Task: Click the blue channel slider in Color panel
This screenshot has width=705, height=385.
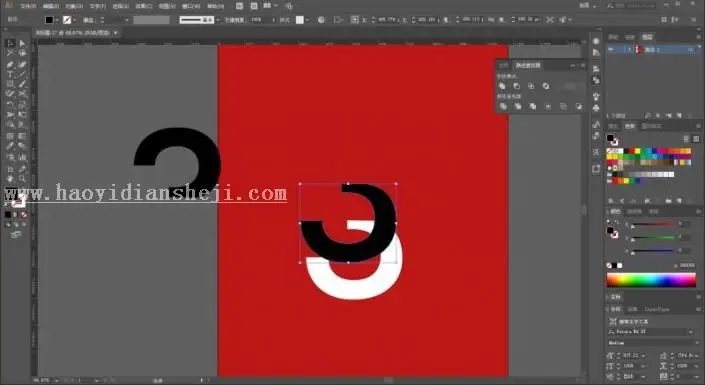Action: [x=653, y=251]
